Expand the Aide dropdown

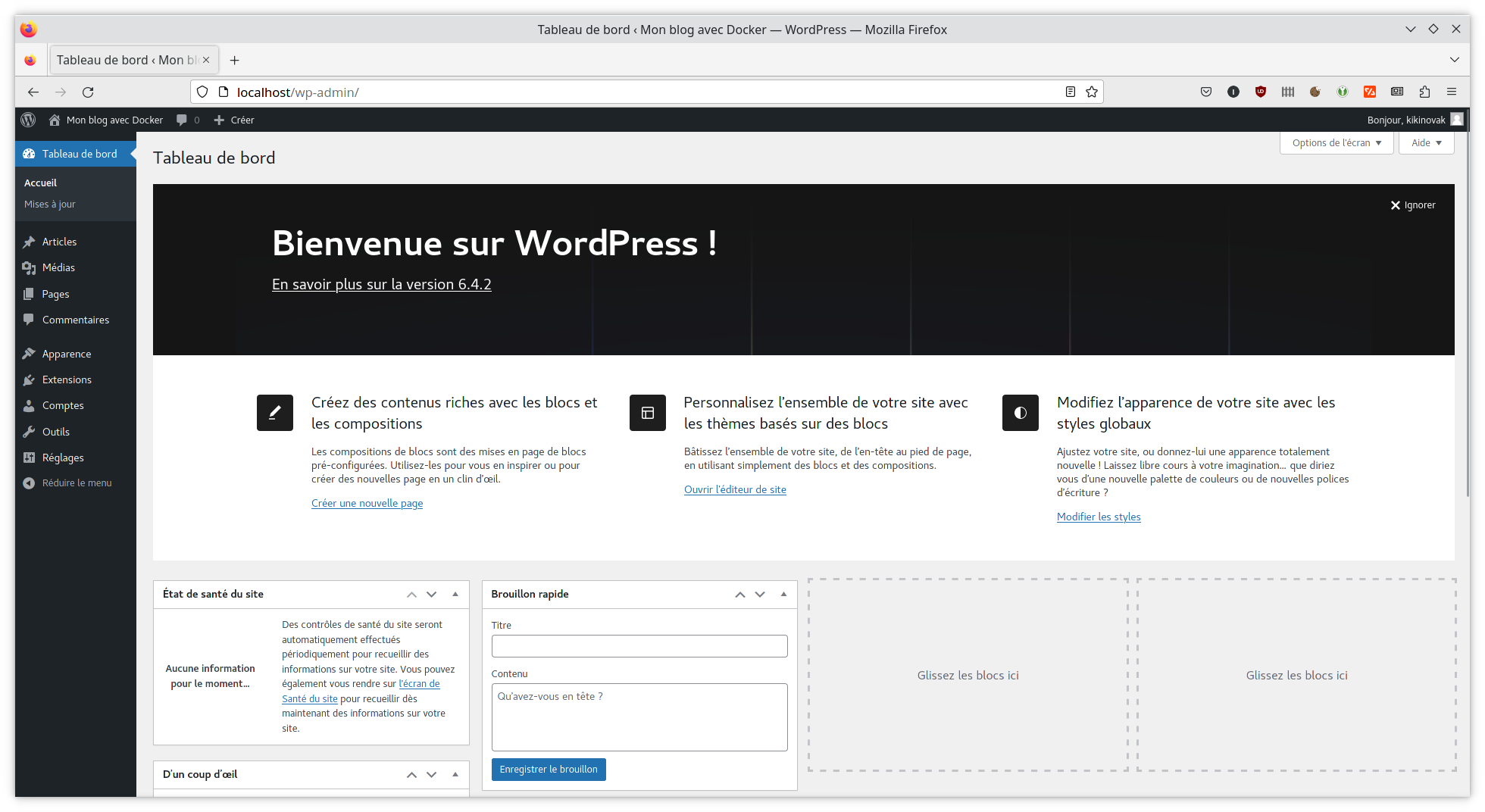coord(1425,142)
